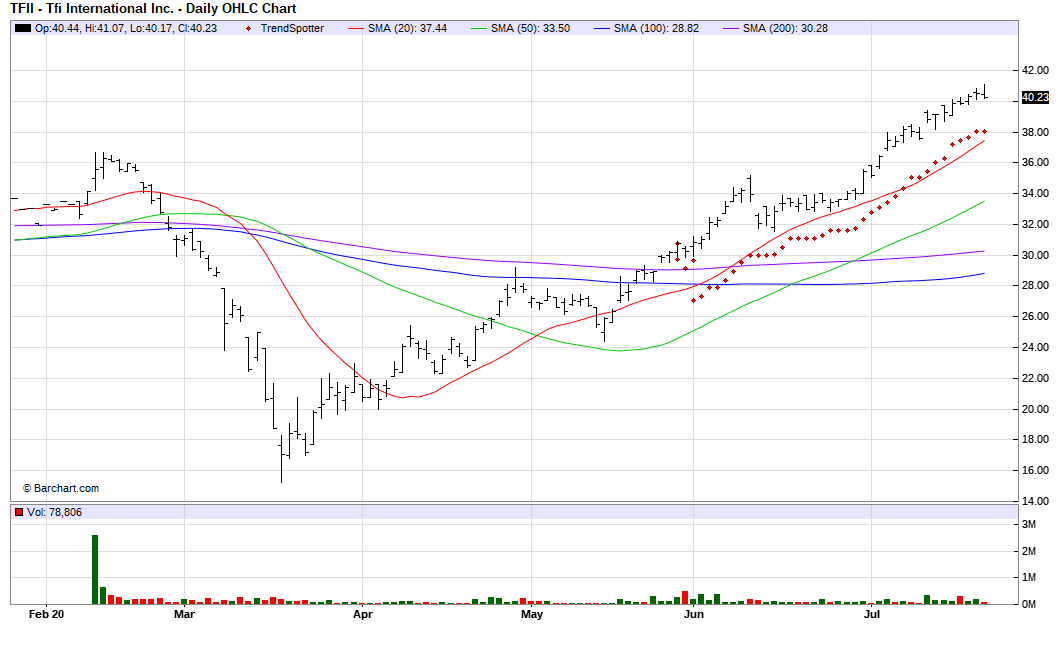
Task: Click the red SMA (20) legend line
Action: (356, 28)
